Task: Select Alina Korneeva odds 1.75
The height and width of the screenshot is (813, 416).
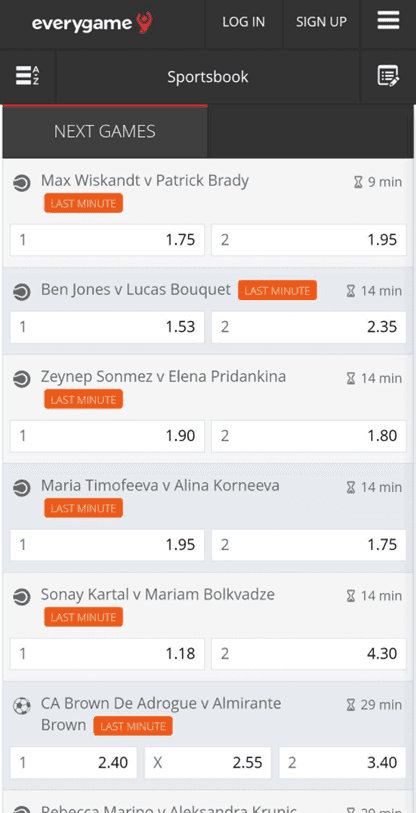Action: [309, 544]
